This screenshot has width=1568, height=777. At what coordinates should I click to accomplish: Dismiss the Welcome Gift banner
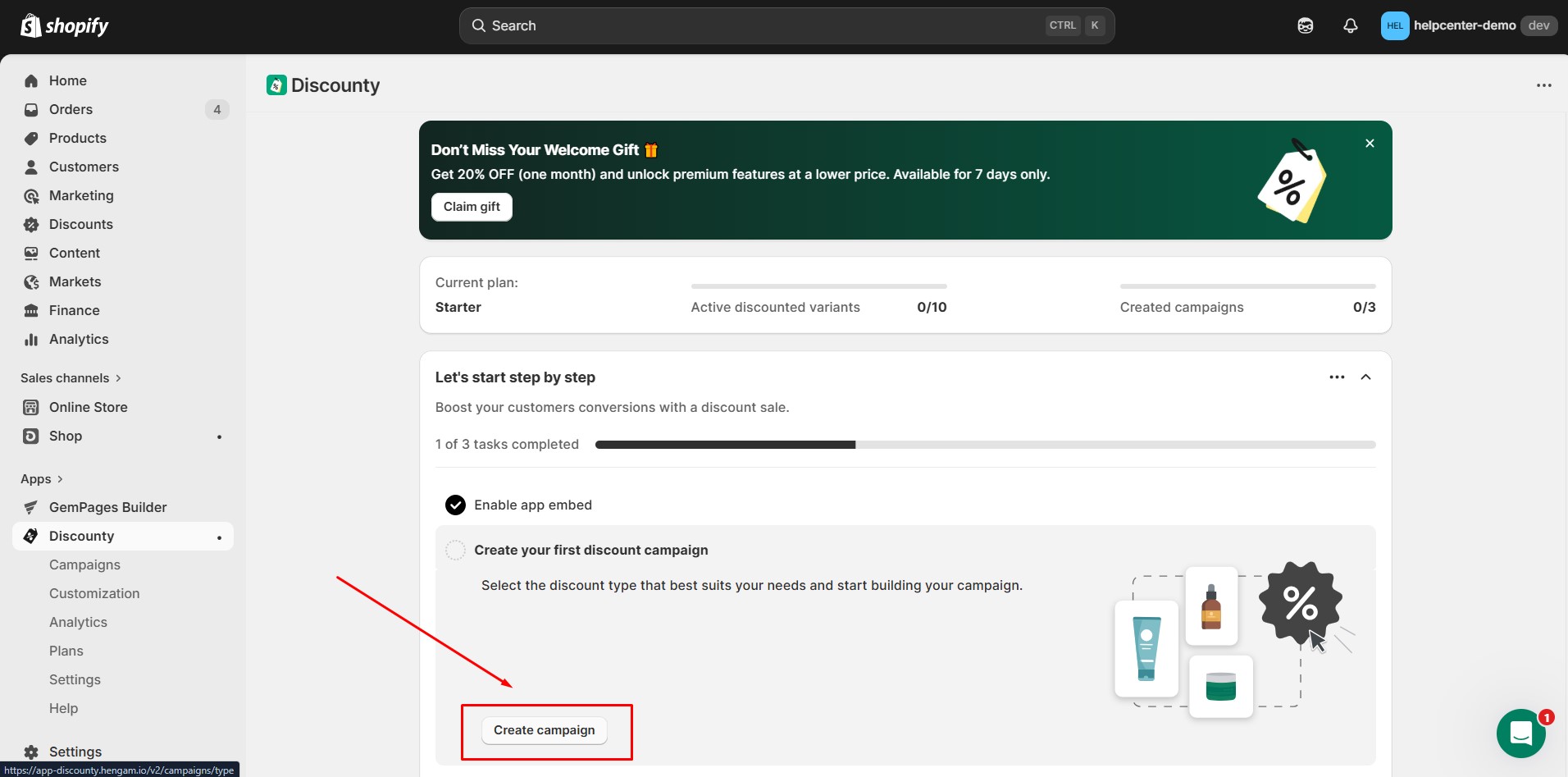[1370, 143]
